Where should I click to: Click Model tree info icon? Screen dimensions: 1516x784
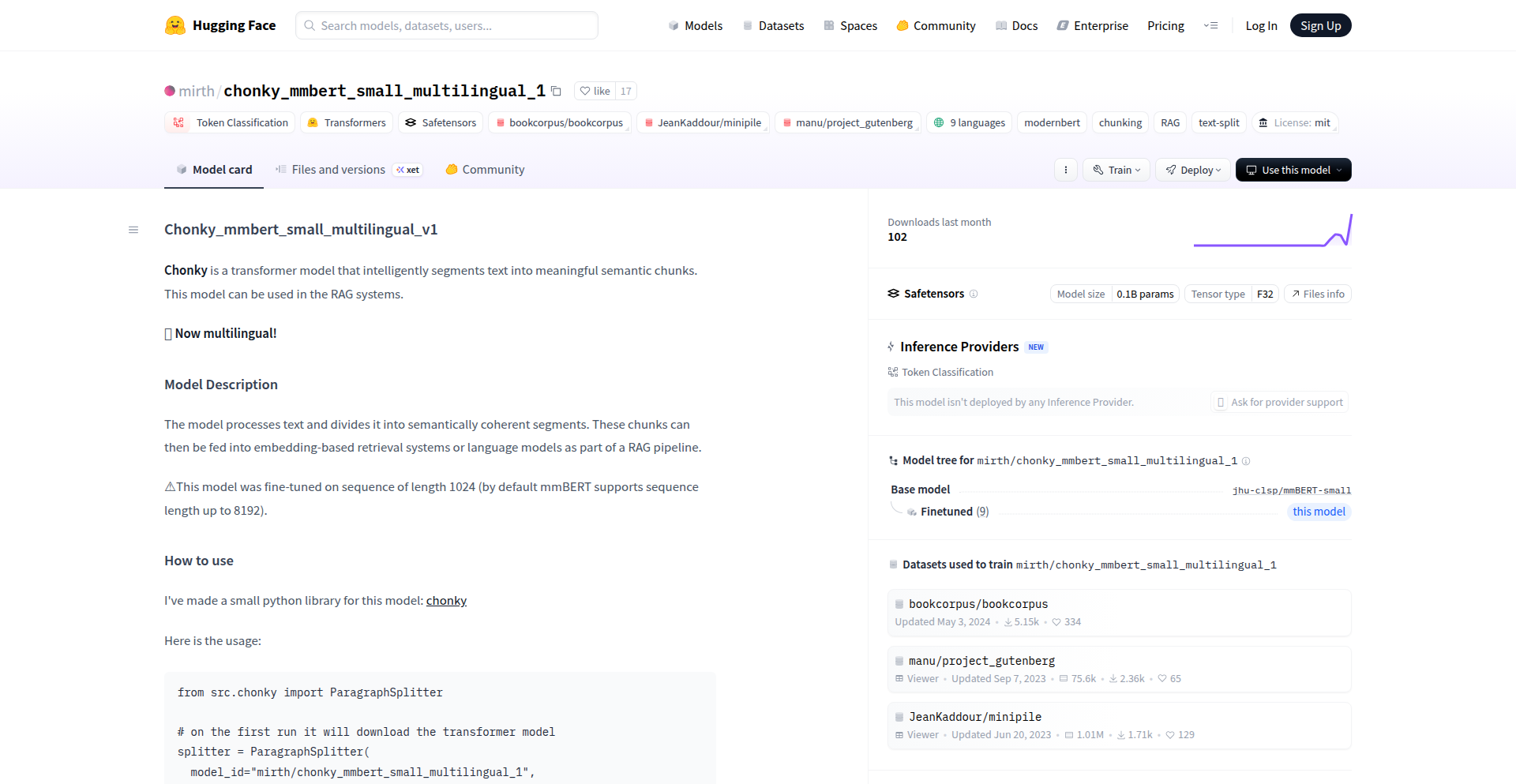pos(1246,461)
